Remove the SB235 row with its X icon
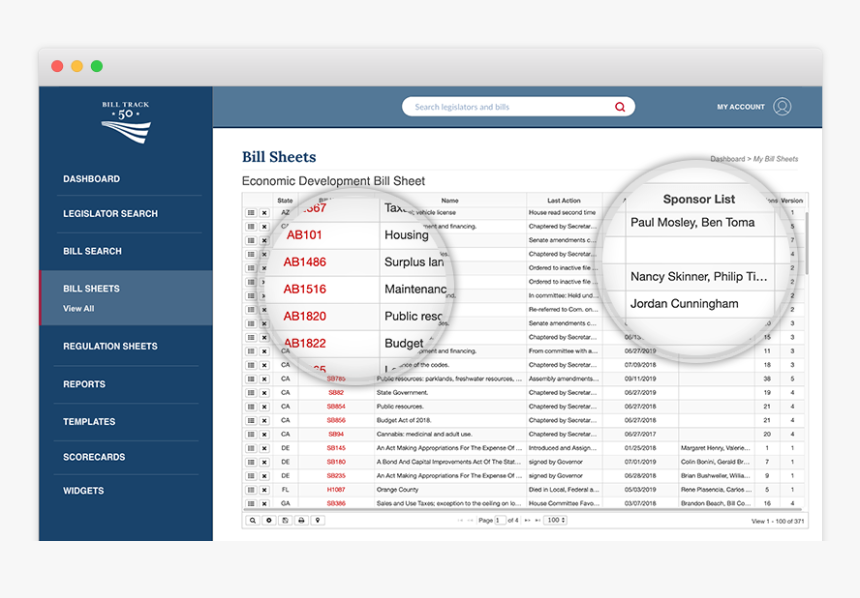The image size is (860, 598). (264, 476)
